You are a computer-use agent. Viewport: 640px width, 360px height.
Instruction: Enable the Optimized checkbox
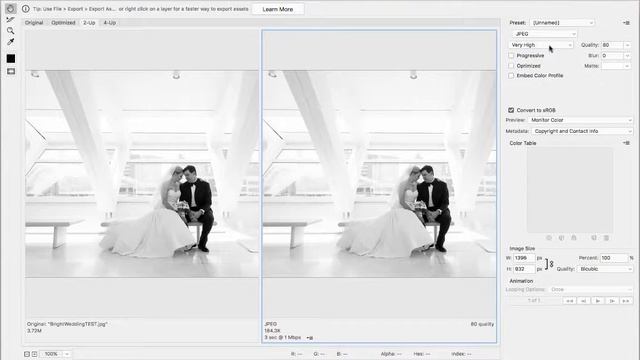click(511, 66)
